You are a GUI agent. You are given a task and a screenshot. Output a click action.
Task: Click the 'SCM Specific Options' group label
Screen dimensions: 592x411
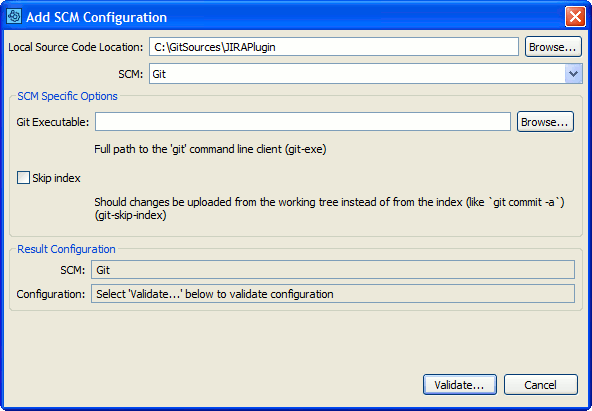click(x=68, y=96)
